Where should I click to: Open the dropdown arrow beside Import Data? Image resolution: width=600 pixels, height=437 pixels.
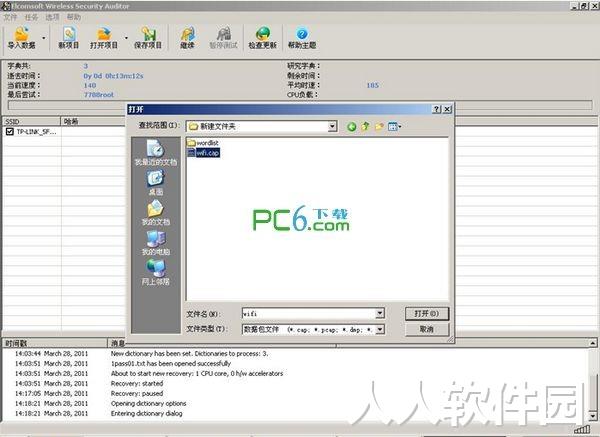pos(44,38)
